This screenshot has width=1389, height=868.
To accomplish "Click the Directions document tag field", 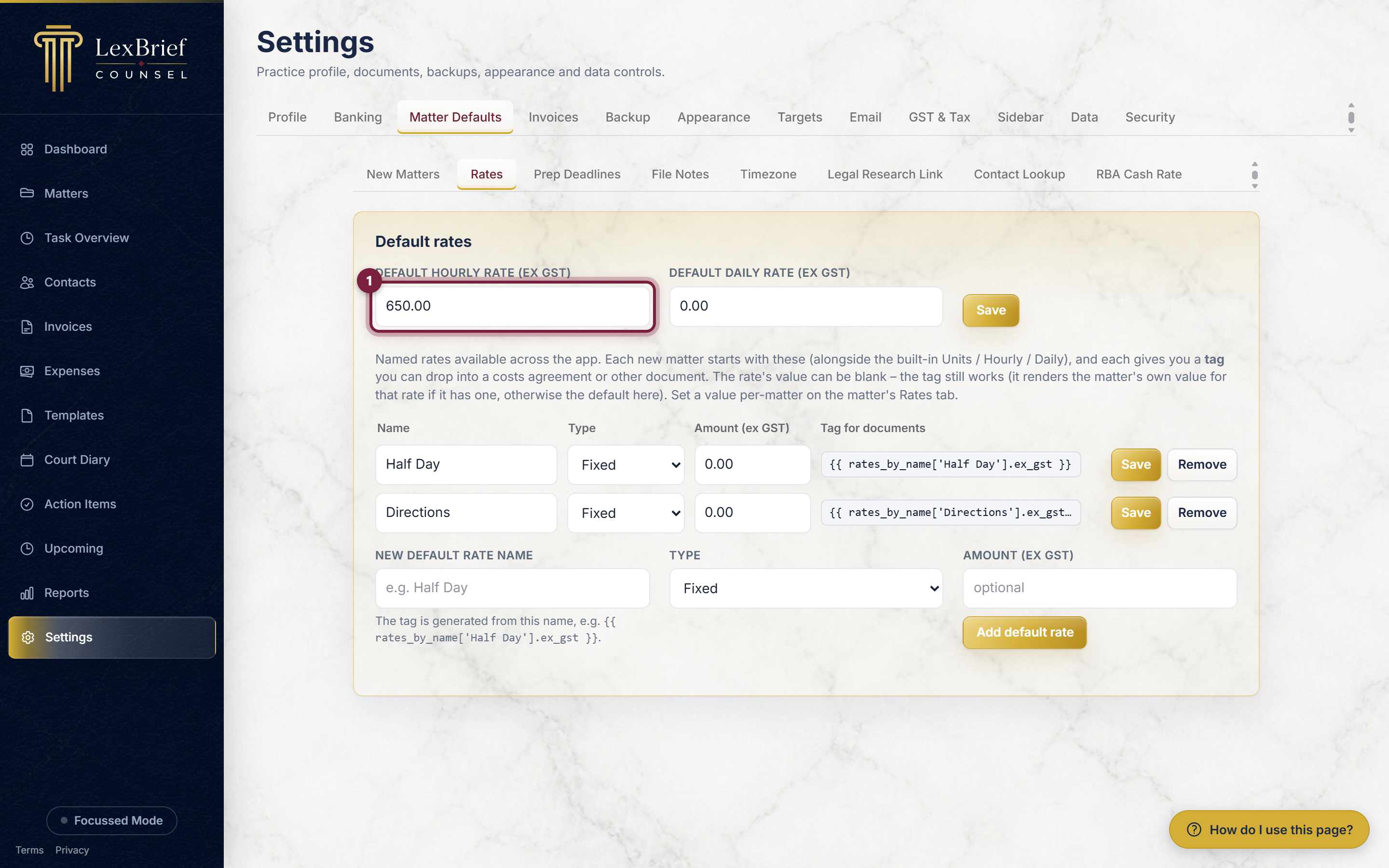I will (951, 513).
